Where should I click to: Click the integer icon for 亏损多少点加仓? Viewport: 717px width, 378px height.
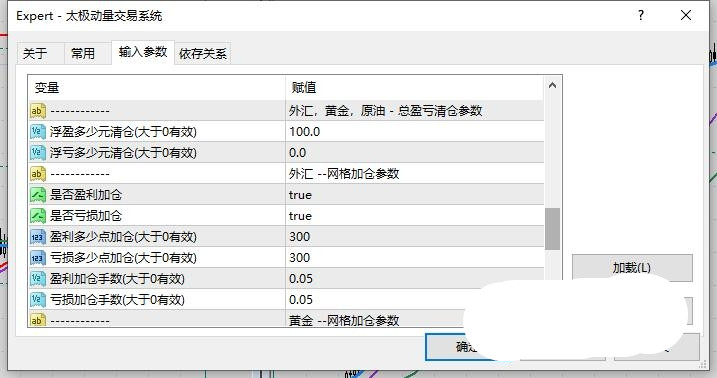[x=38, y=258]
